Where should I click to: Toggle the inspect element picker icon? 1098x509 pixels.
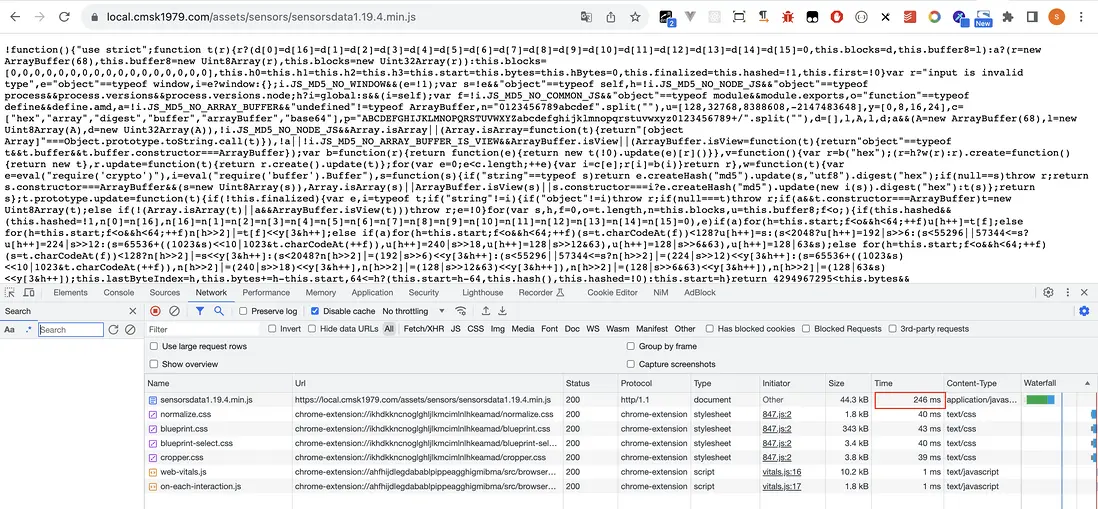click(x=9, y=293)
